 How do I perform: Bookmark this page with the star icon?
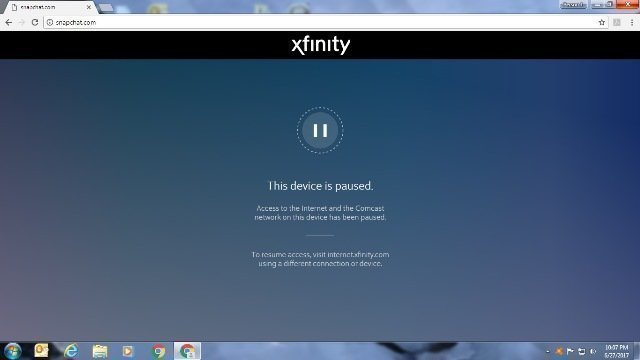(x=602, y=22)
